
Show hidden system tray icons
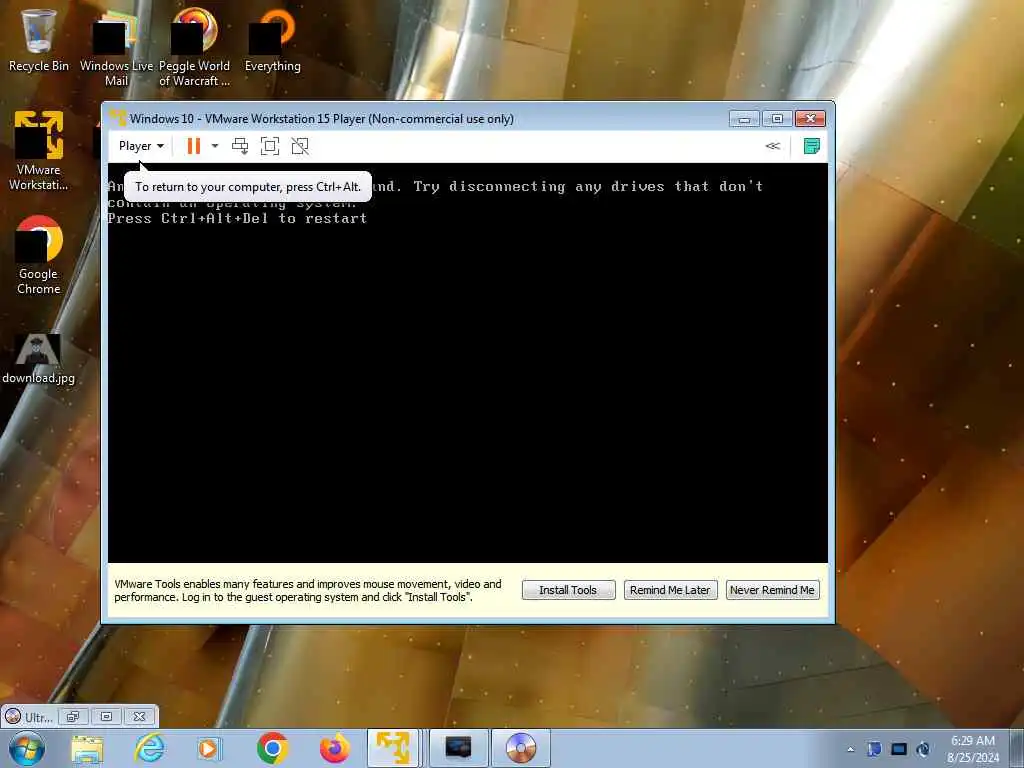(x=850, y=749)
